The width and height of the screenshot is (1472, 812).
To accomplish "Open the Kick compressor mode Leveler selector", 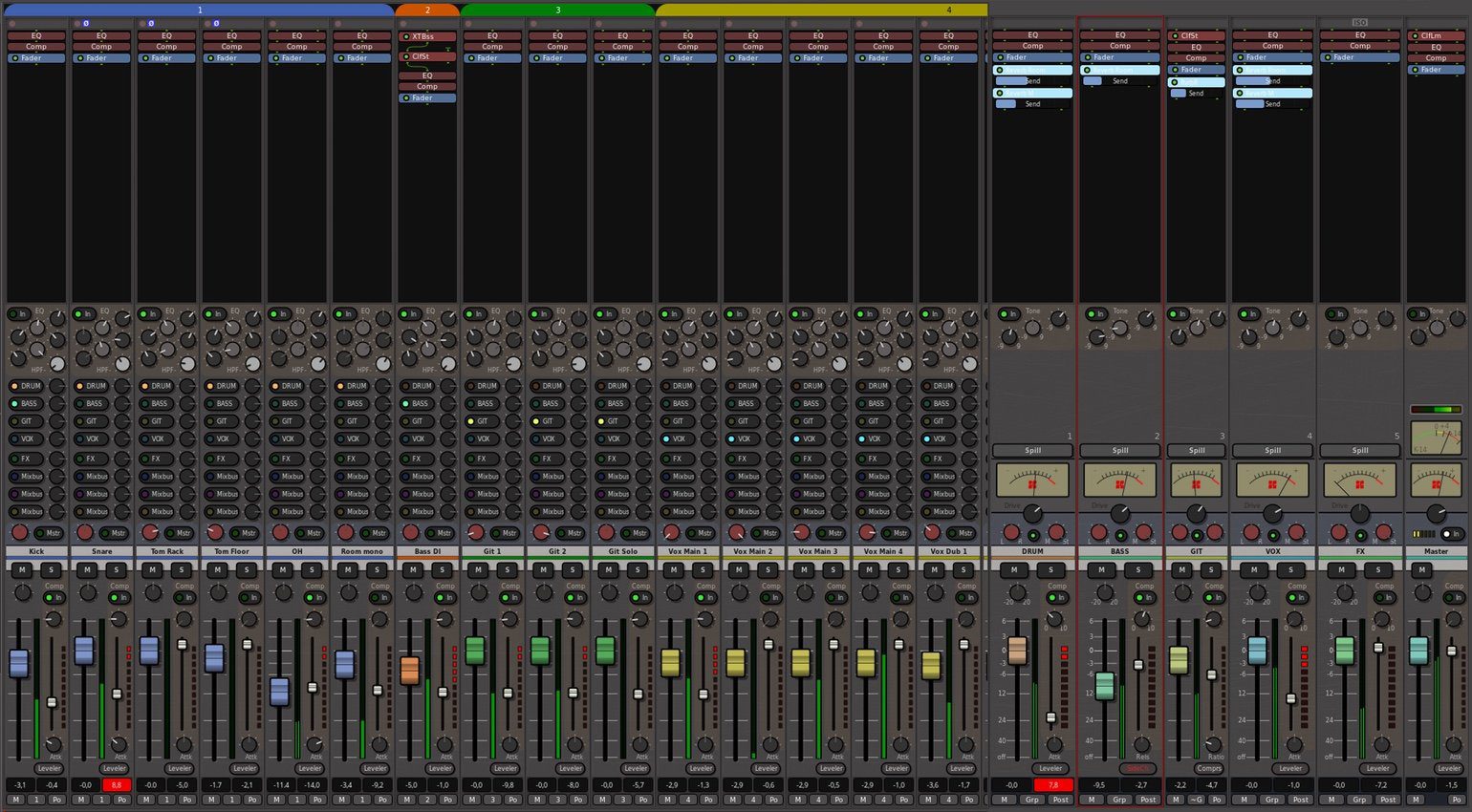I will tap(49, 768).
